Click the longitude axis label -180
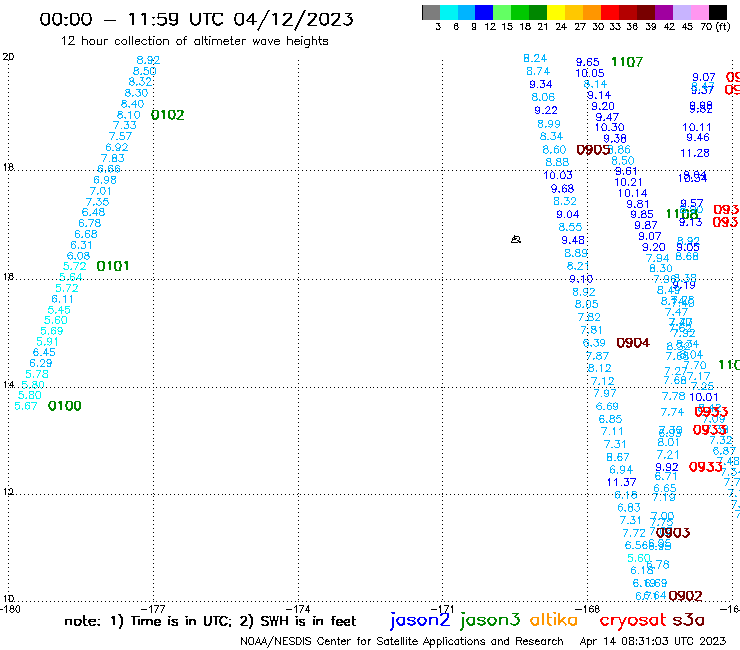The image size is (740, 650). tap(10, 609)
